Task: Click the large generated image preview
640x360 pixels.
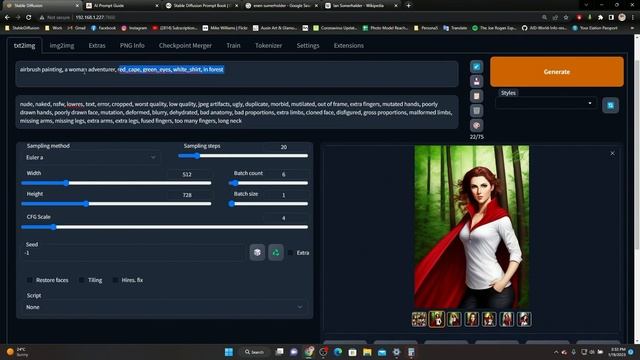Action: pyautogui.click(x=472, y=227)
